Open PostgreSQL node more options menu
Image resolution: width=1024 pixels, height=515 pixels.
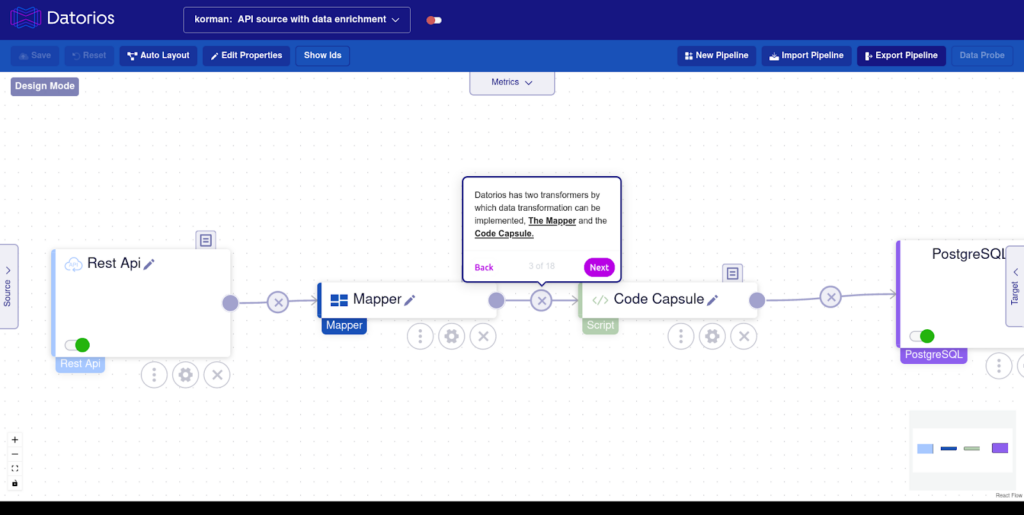pyautogui.click(x=999, y=366)
